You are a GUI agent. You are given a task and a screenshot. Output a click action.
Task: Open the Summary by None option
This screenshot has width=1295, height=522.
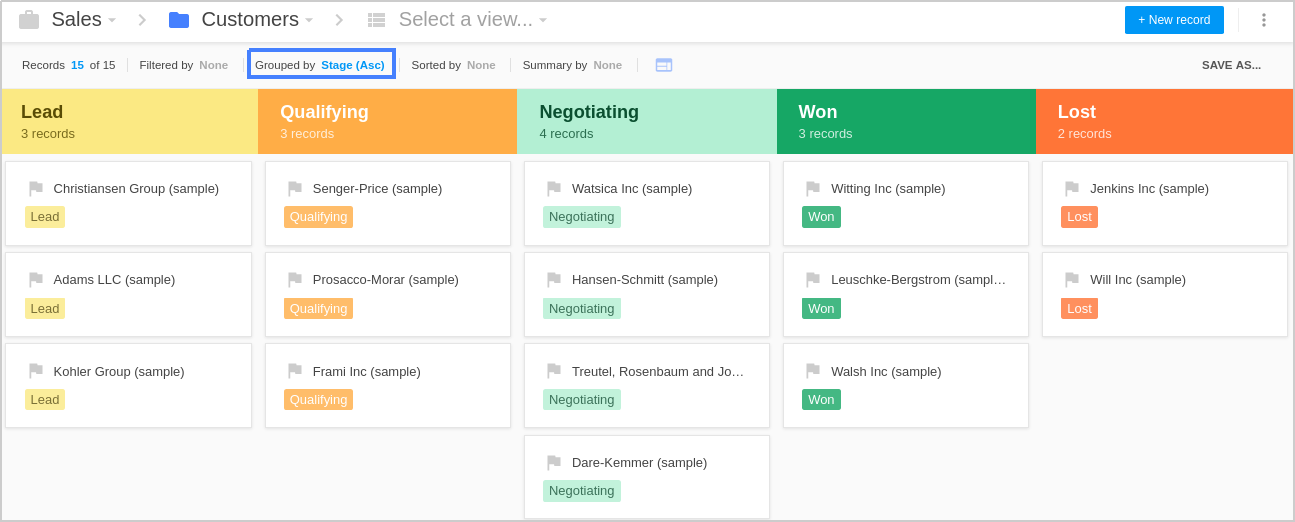pos(572,65)
